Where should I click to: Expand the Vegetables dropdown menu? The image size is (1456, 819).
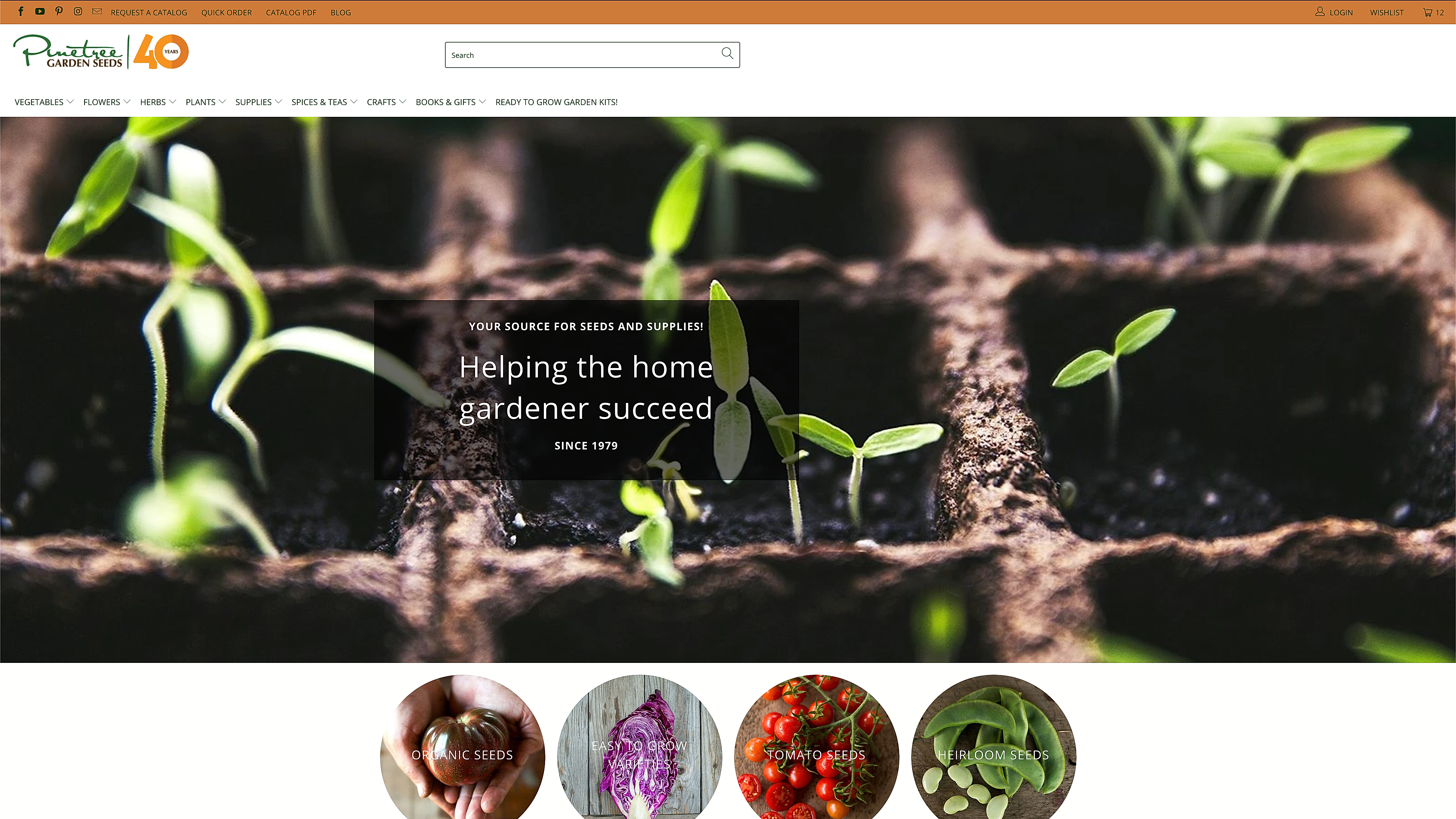44,102
